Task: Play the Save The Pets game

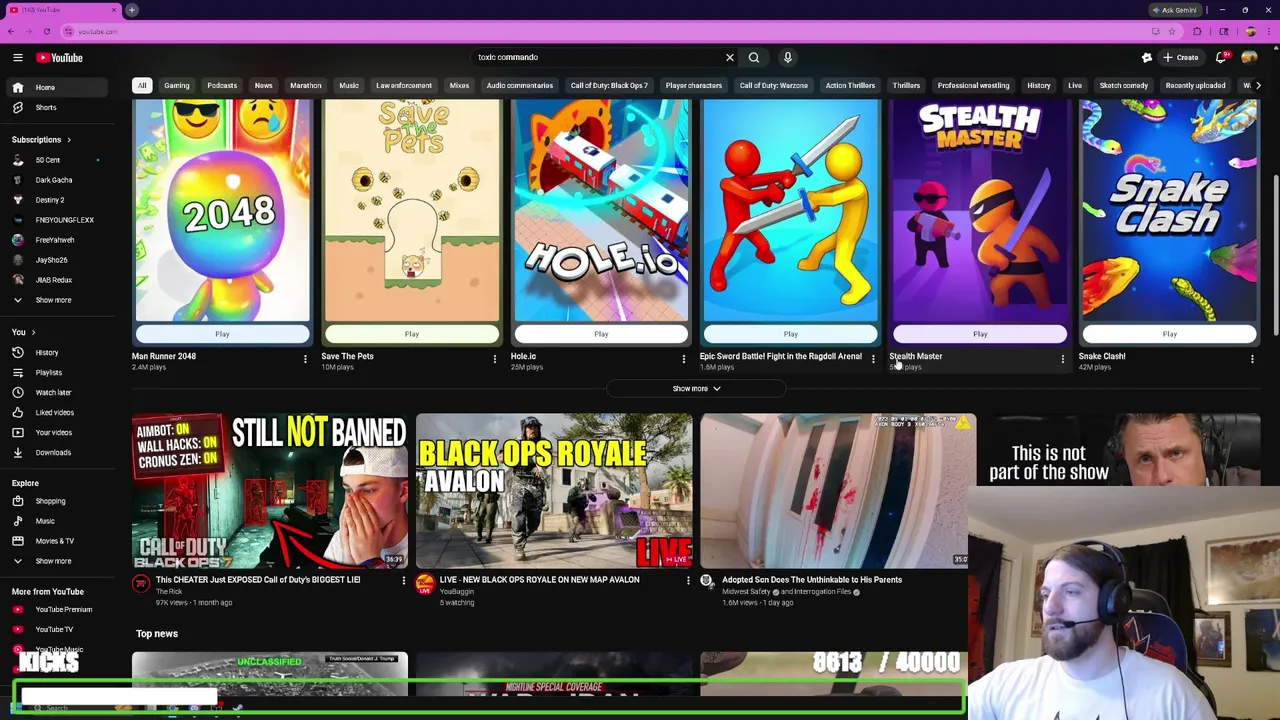Action: coord(411,334)
